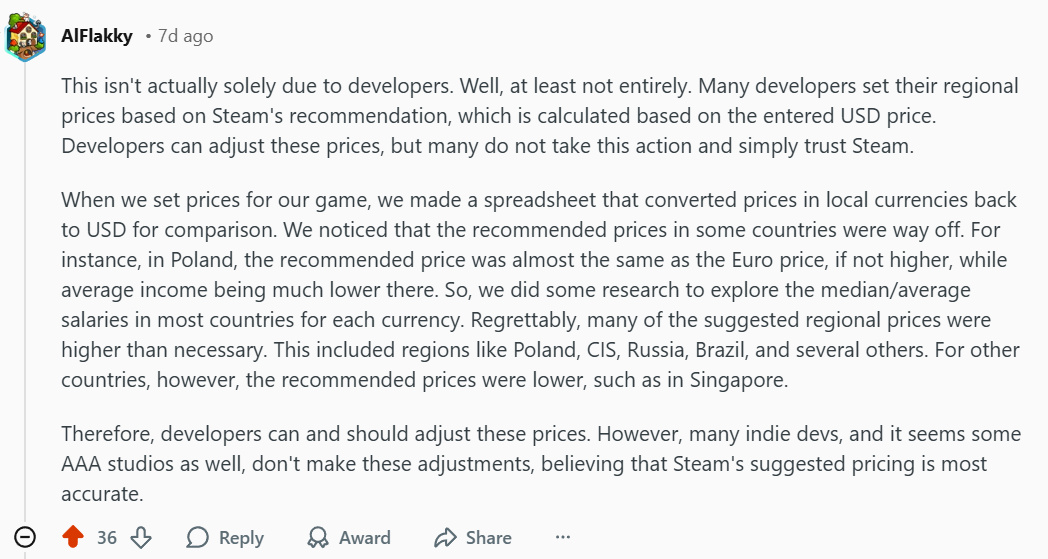Click the speech bubble Reply icon
This screenshot has width=1048, height=559.
tap(198, 538)
